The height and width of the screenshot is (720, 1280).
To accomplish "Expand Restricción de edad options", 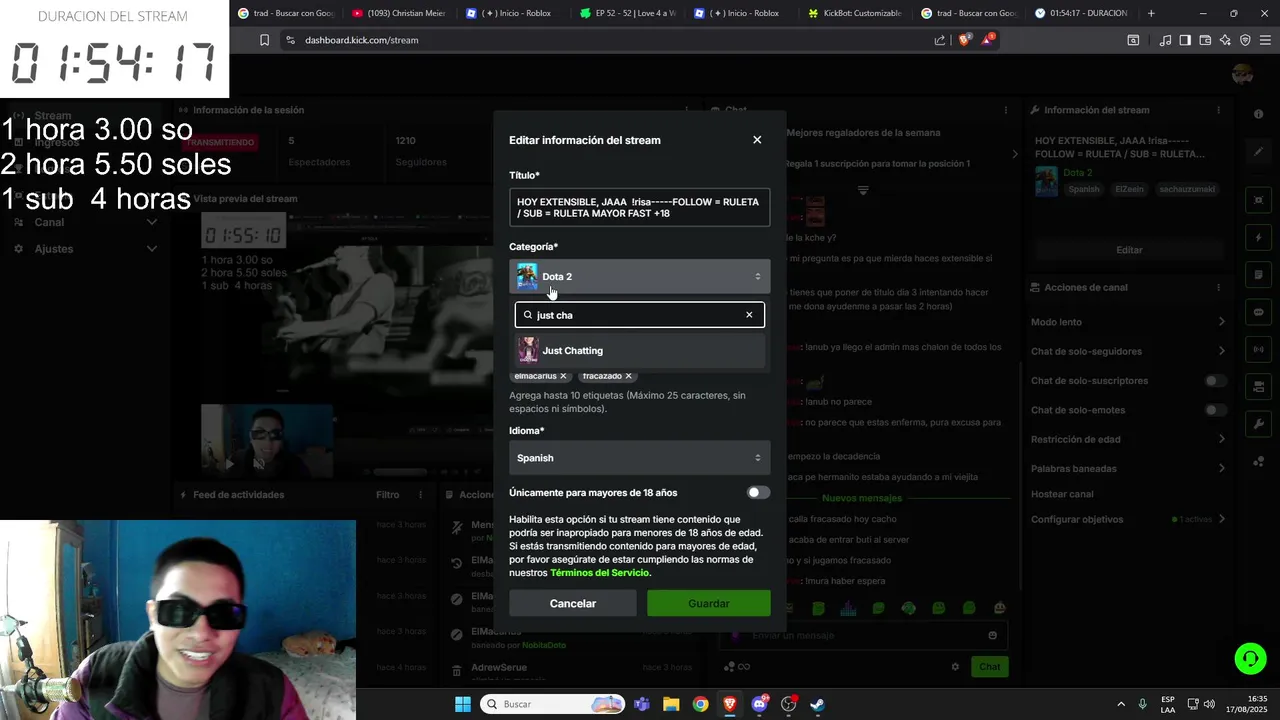I will 1221,439.
